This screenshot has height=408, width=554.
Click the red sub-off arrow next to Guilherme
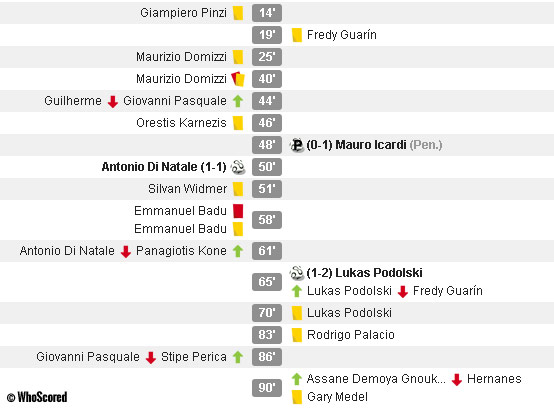click(x=113, y=101)
